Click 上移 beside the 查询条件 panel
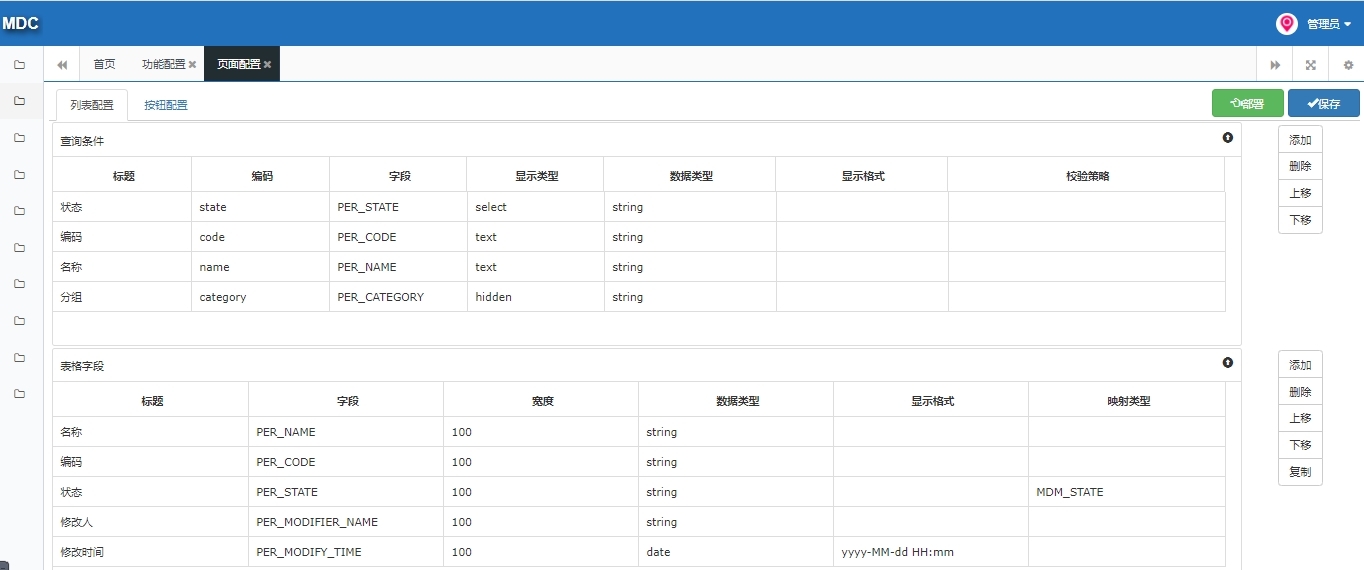The width and height of the screenshot is (1364, 570). [x=1300, y=193]
